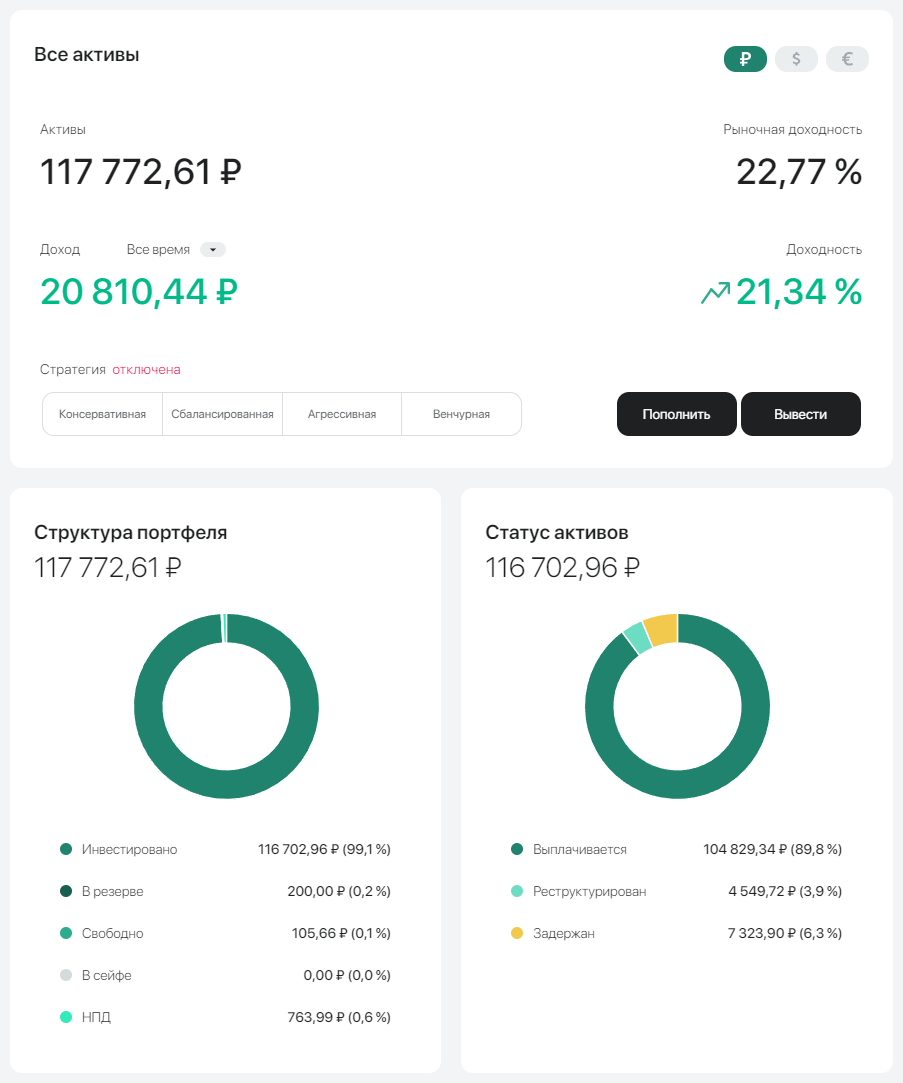Viewport: 903px width, 1083px height.
Task: Click the 'Все время' period selector
Action: pyautogui.click(x=158, y=250)
